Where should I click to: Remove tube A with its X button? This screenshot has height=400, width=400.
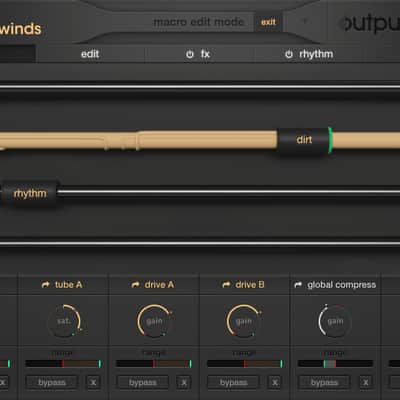[x=93, y=383]
